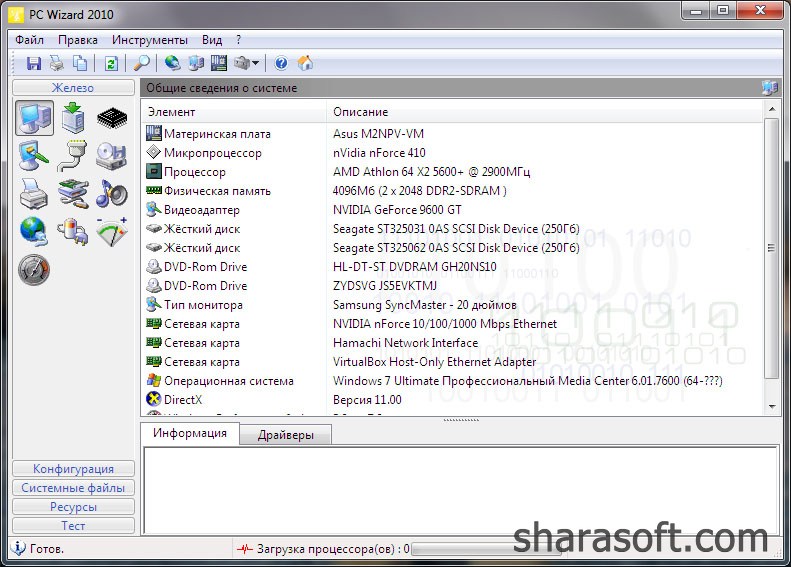Click the list scrollbar down arrow
The height and width of the screenshot is (567, 791).
pyautogui.click(x=771, y=407)
